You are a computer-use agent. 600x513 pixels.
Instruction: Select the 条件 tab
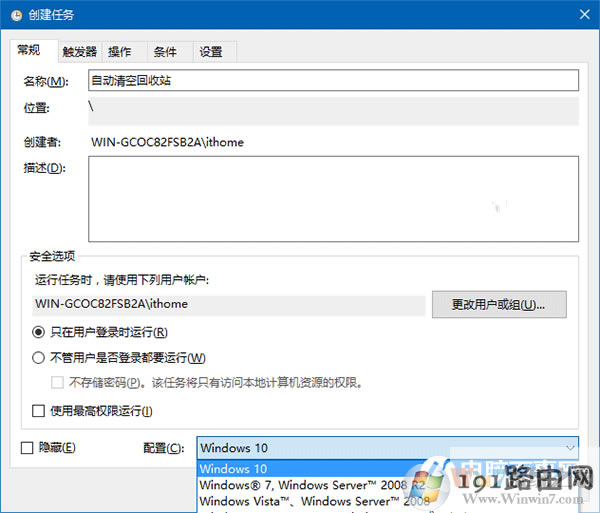165,52
